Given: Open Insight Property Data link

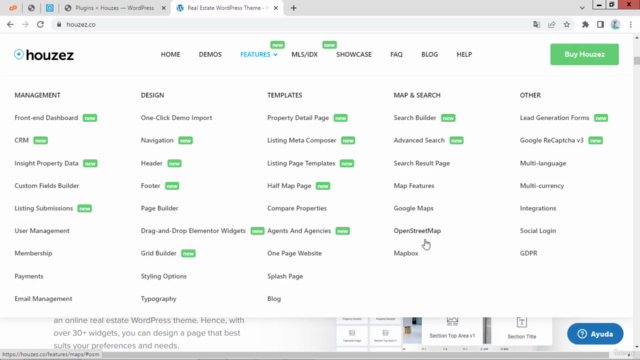Looking at the screenshot, I should click(x=46, y=163).
